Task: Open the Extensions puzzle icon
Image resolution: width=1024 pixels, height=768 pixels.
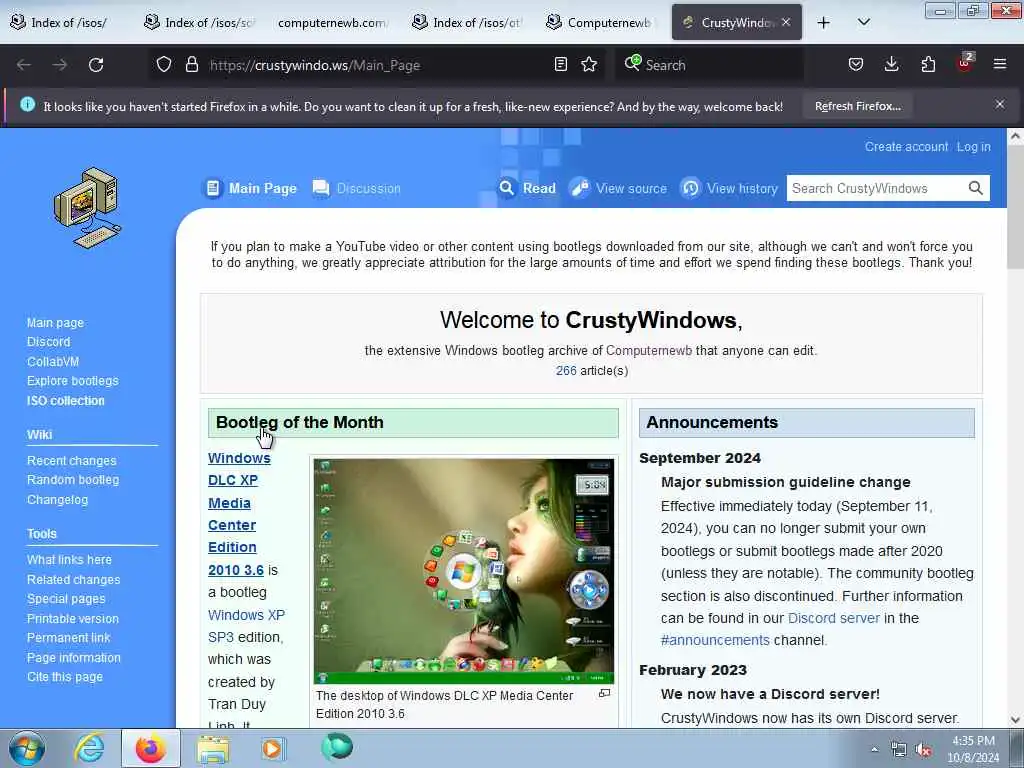Action: pos(928,65)
